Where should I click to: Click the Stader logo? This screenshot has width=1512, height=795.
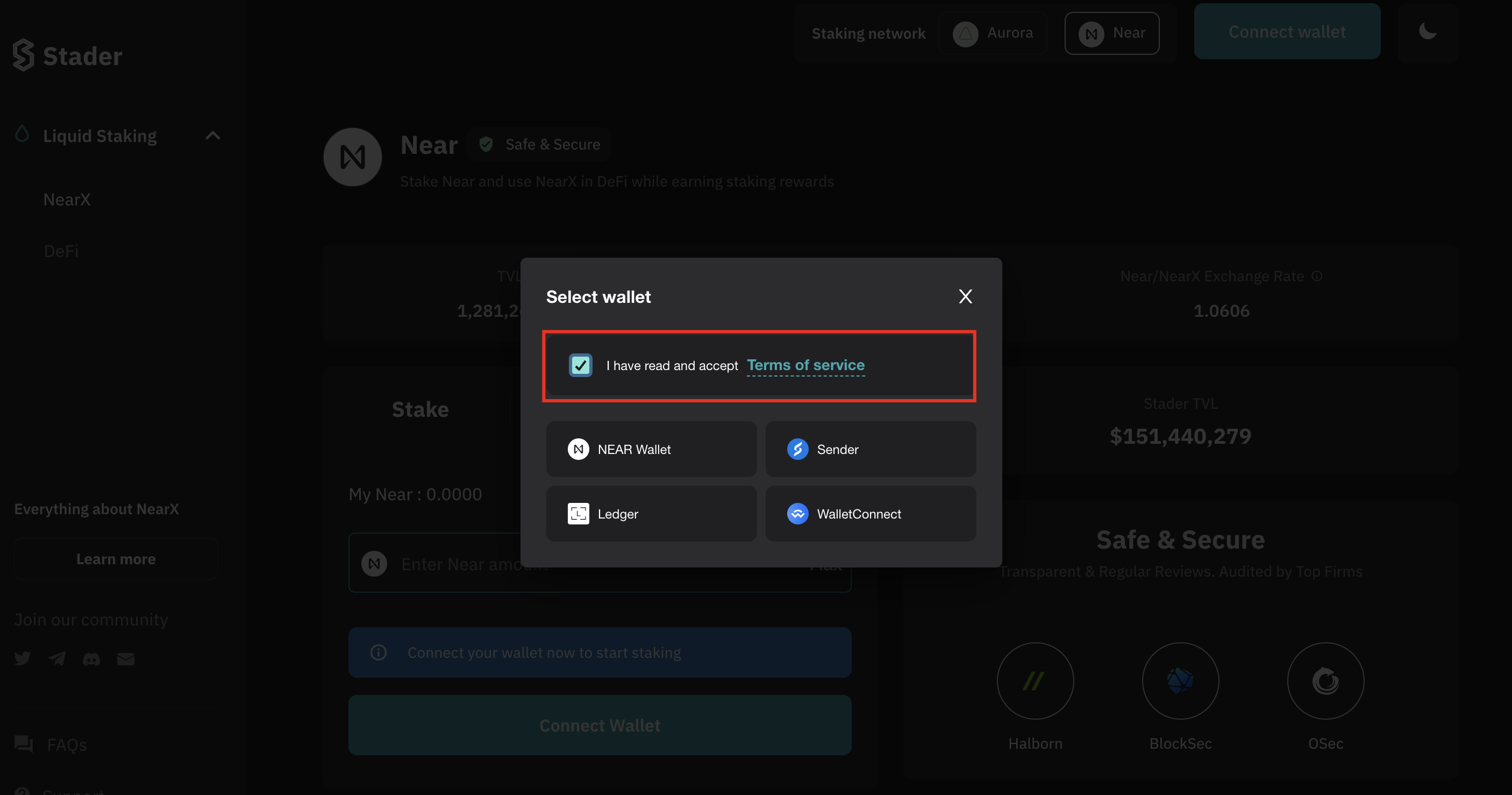coord(68,56)
